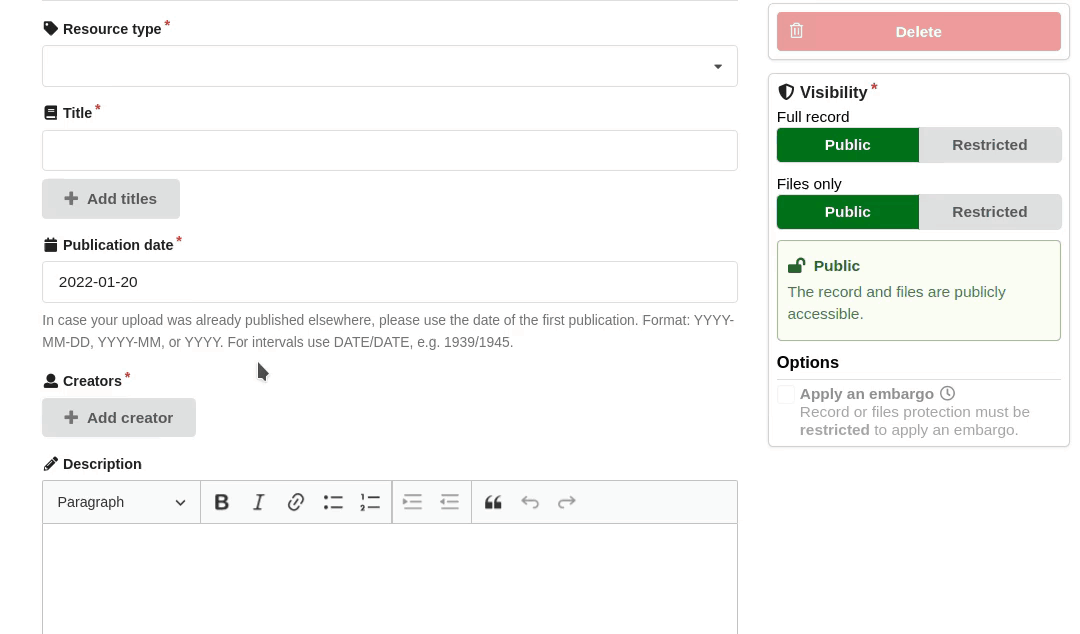Click inside the Description text area

390,579
